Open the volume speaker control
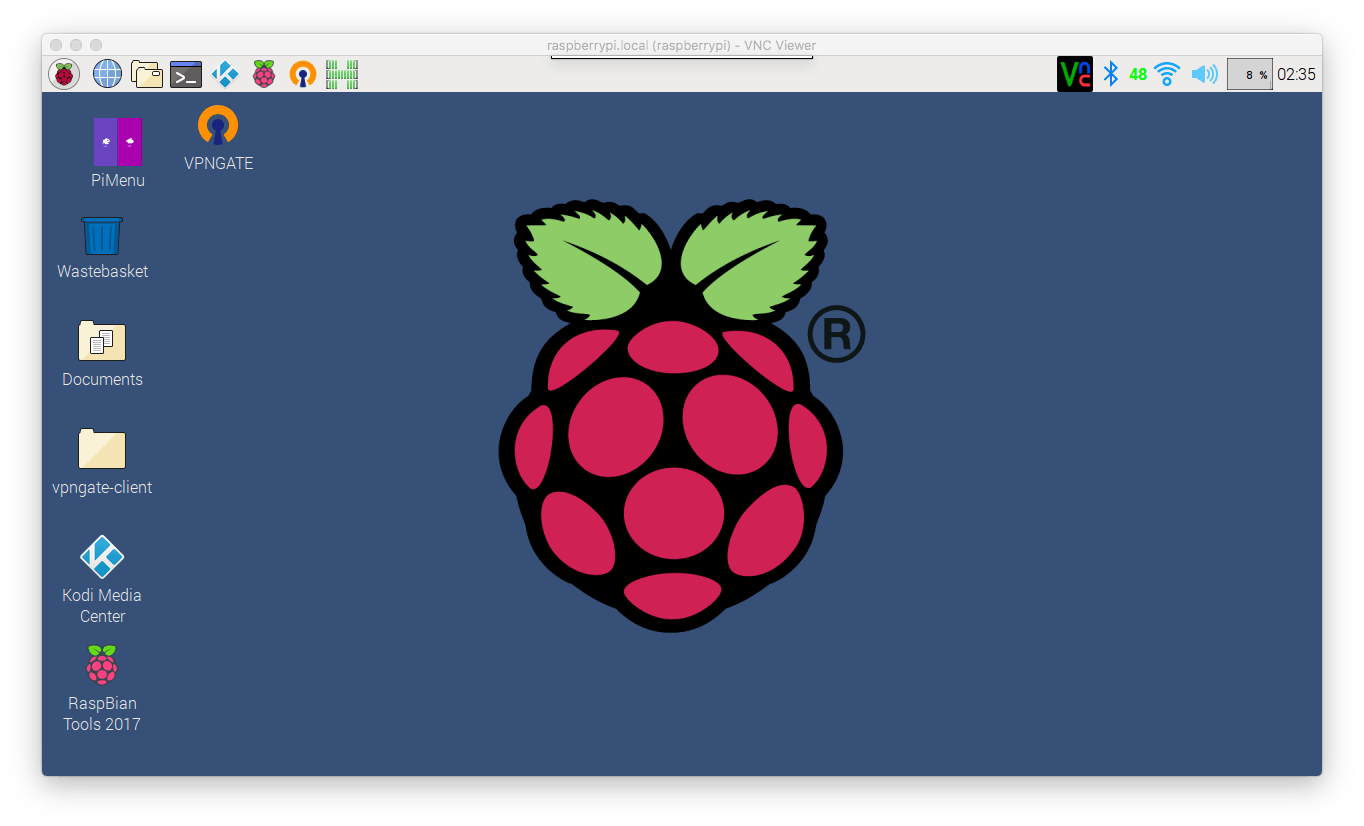This screenshot has height=826, width=1364. point(1205,74)
